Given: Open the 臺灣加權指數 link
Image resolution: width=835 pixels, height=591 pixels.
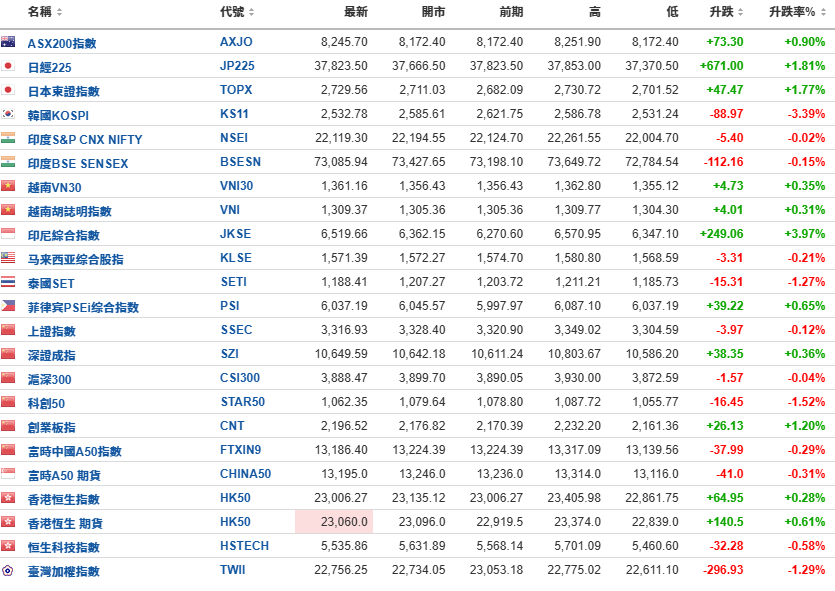Looking at the screenshot, I should tap(63, 571).
